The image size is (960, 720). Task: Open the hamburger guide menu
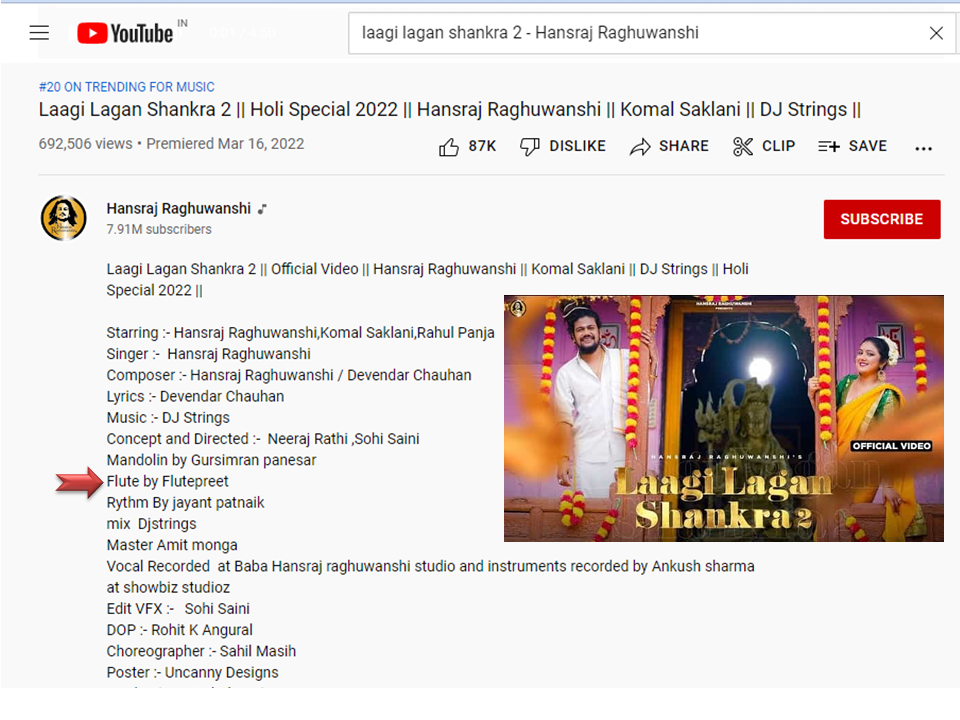click(39, 33)
